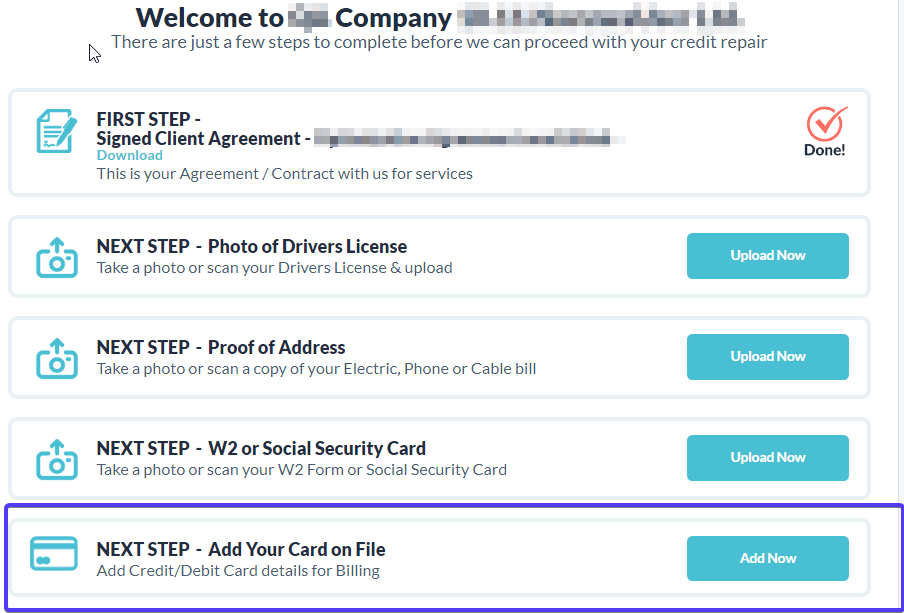Click the Welcome to Company heading
904x613 pixels.
click(x=294, y=17)
